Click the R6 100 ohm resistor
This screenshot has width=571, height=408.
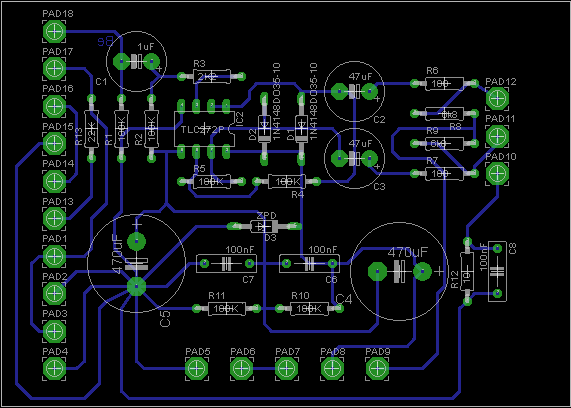pyautogui.click(x=444, y=84)
